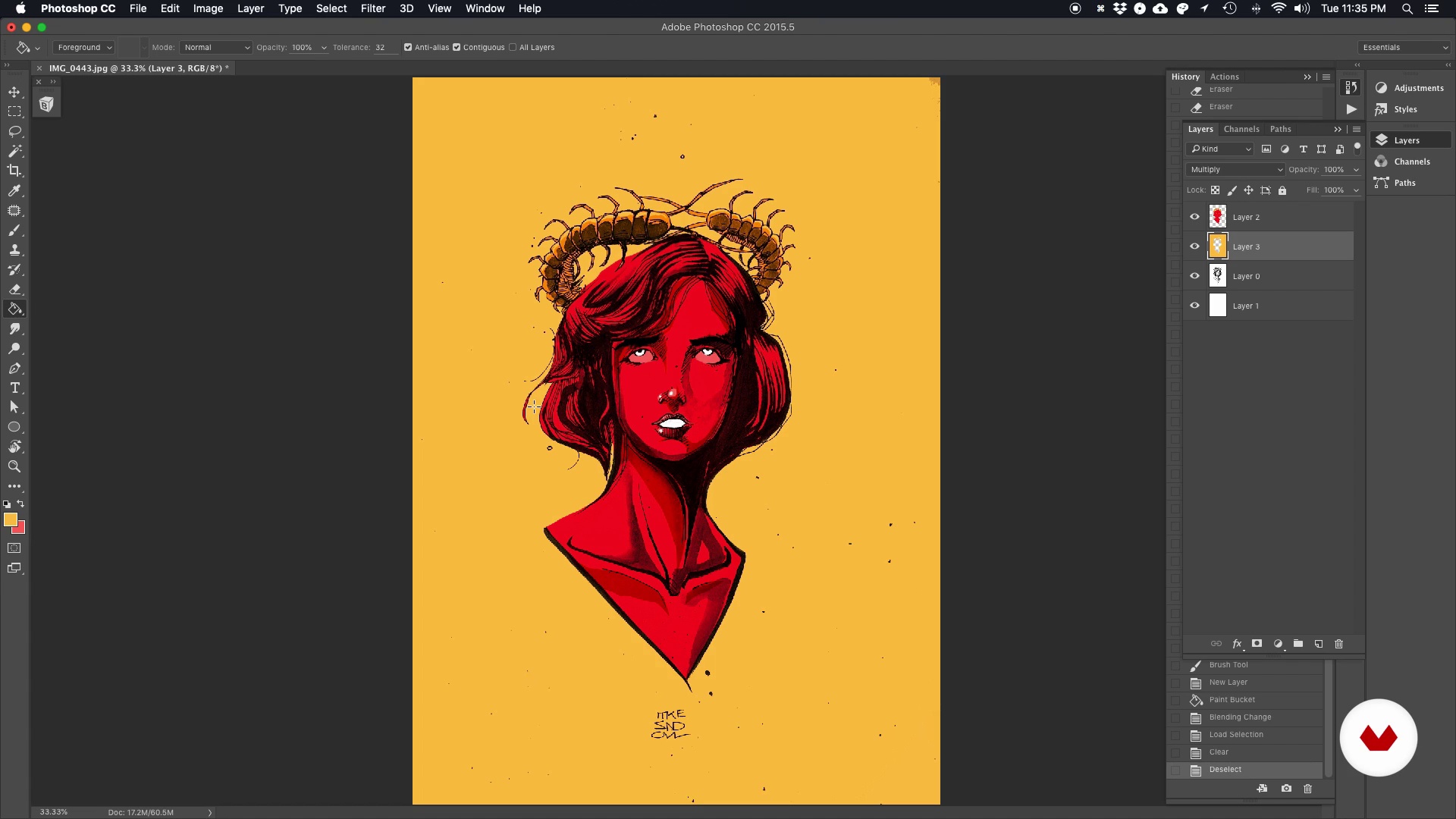Lock all layer attributes
Screen dimensions: 1456x819
pyautogui.click(x=1282, y=190)
